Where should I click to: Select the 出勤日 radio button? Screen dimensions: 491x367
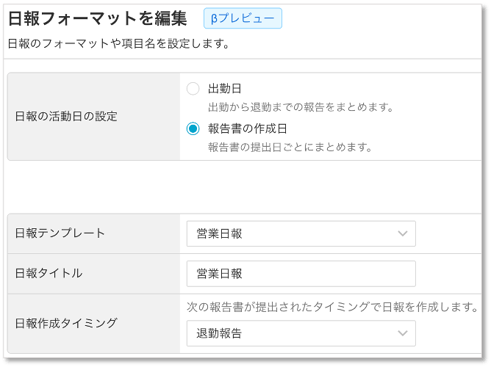[193, 89]
